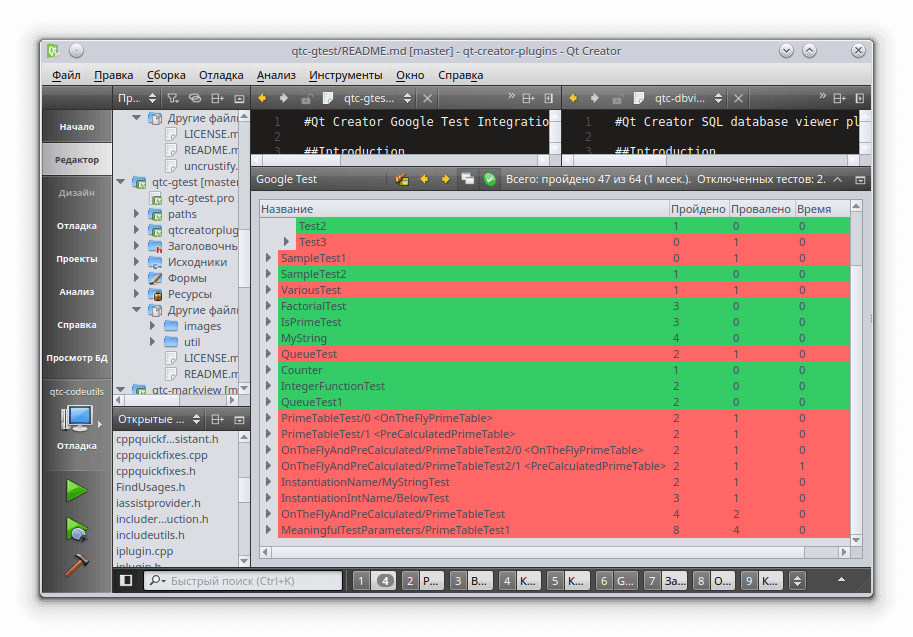Screen dimensions: 913x637
Task: Select the qtc-codeutils kit monitor icon
Action: click(76, 419)
